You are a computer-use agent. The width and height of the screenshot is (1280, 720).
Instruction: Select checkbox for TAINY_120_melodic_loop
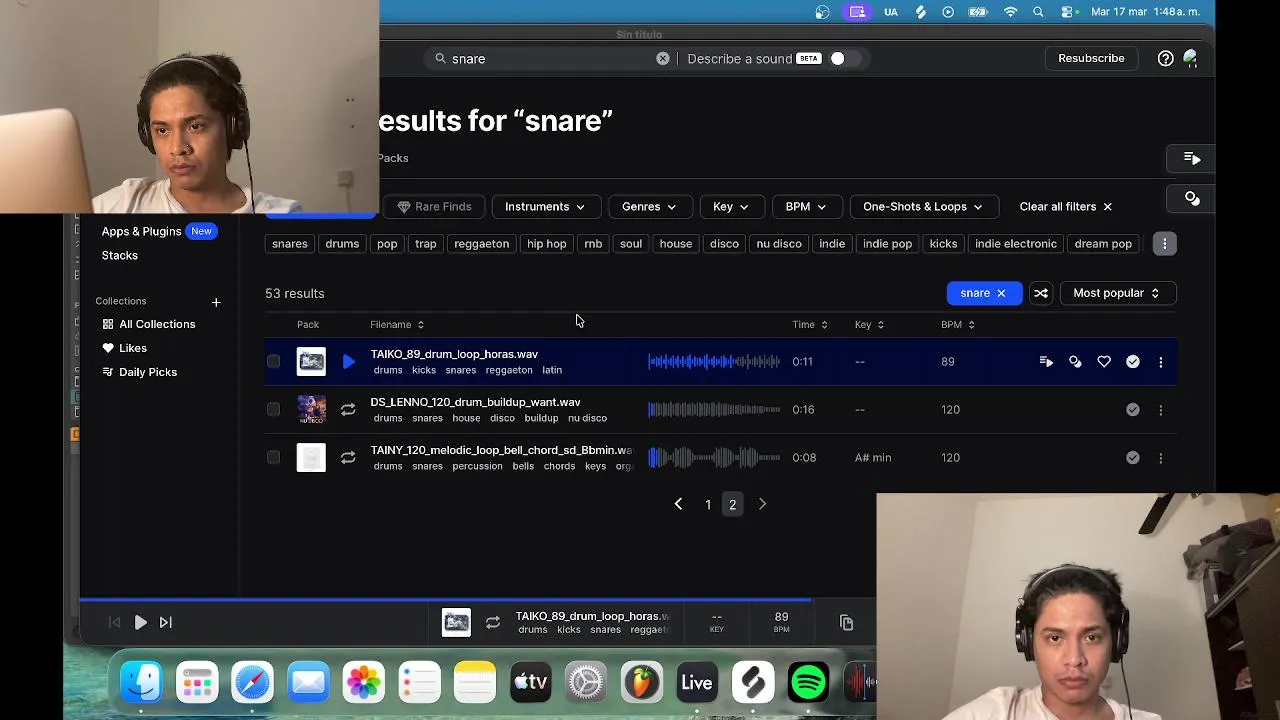[x=274, y=458]
